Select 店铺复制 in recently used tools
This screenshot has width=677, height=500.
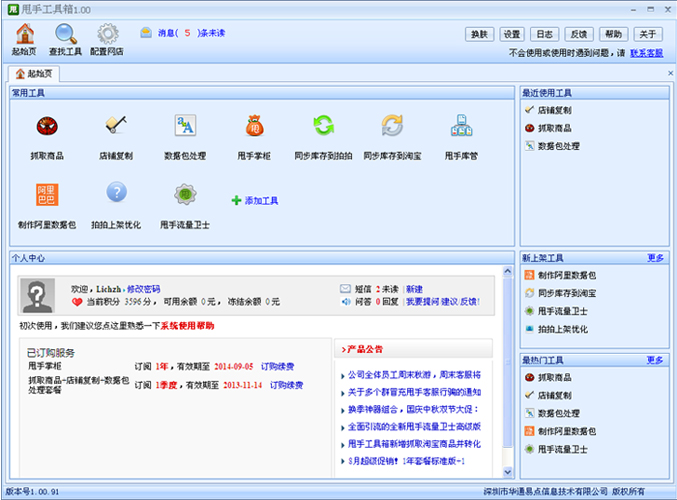point(554,110)
